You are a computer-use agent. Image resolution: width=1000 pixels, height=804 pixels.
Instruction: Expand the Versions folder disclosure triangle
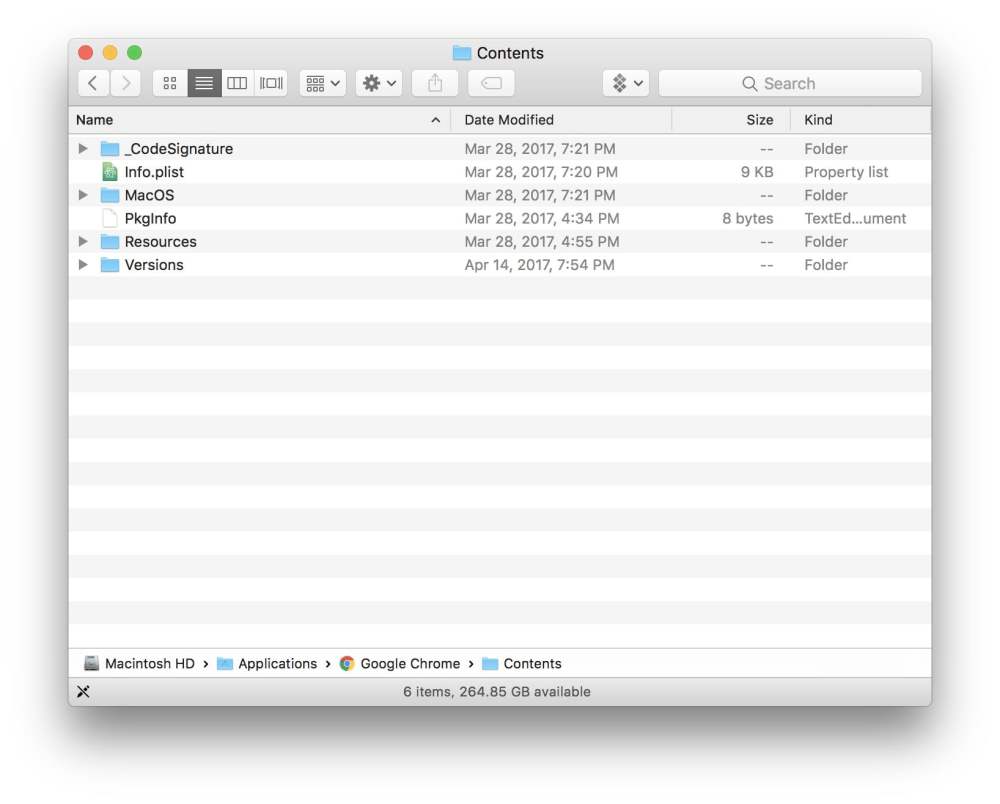(x=83, y=265)
